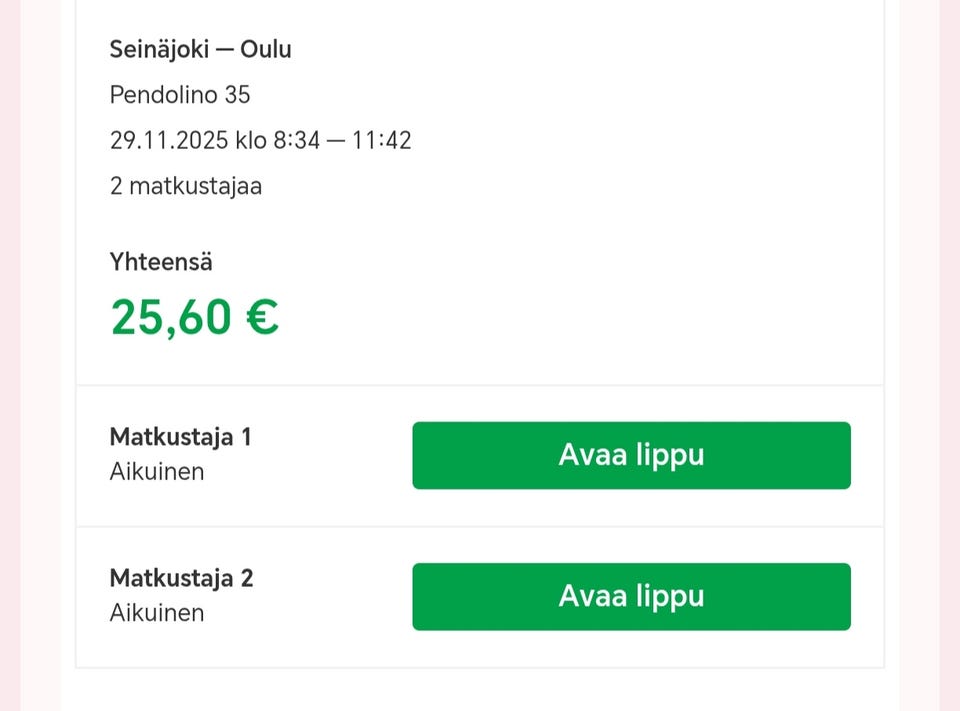Click the travel date 29.11.2025
Screen dimensions: 960x711
point(169,141)
